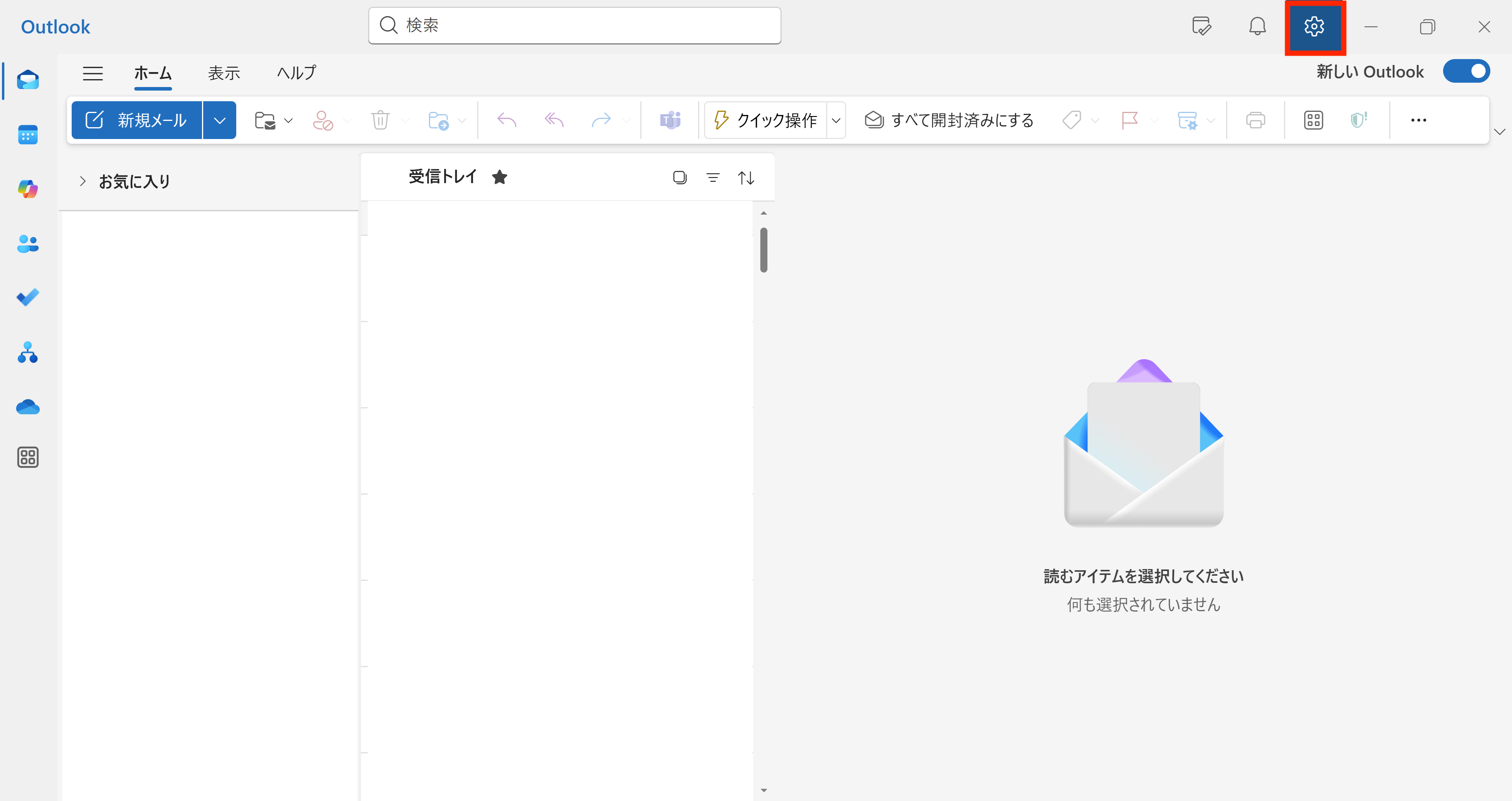Open OneDrive cloud icon
The height and width of the screenshot is (801, 1512).
pyautogui.click(x=28, y=406)
